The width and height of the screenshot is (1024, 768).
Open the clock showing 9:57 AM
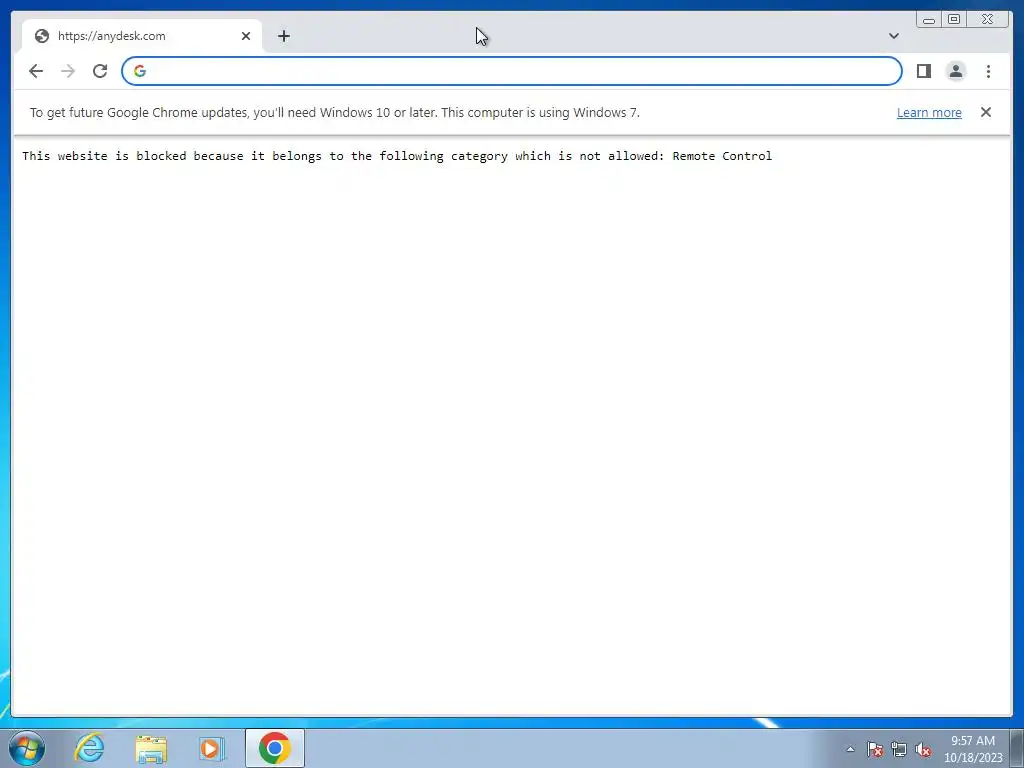click(972, 749)
